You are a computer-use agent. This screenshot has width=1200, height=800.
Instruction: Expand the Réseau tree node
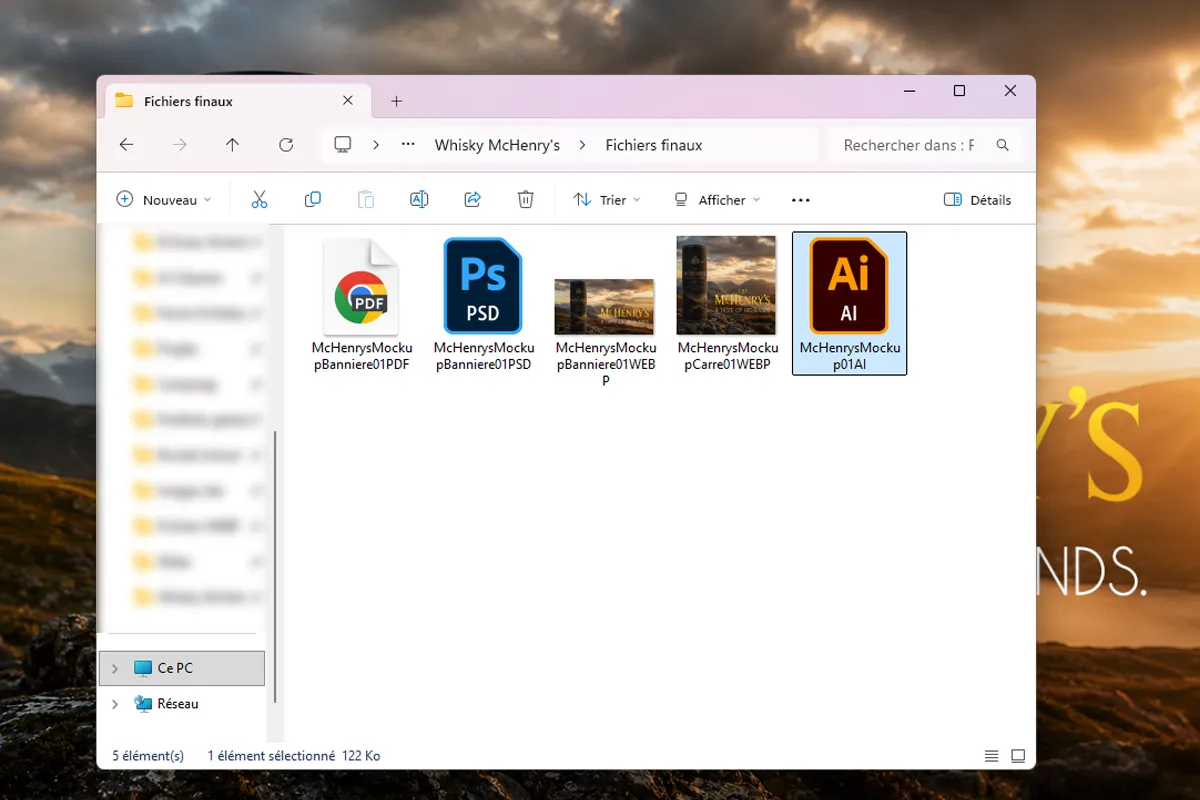[115, 704]
